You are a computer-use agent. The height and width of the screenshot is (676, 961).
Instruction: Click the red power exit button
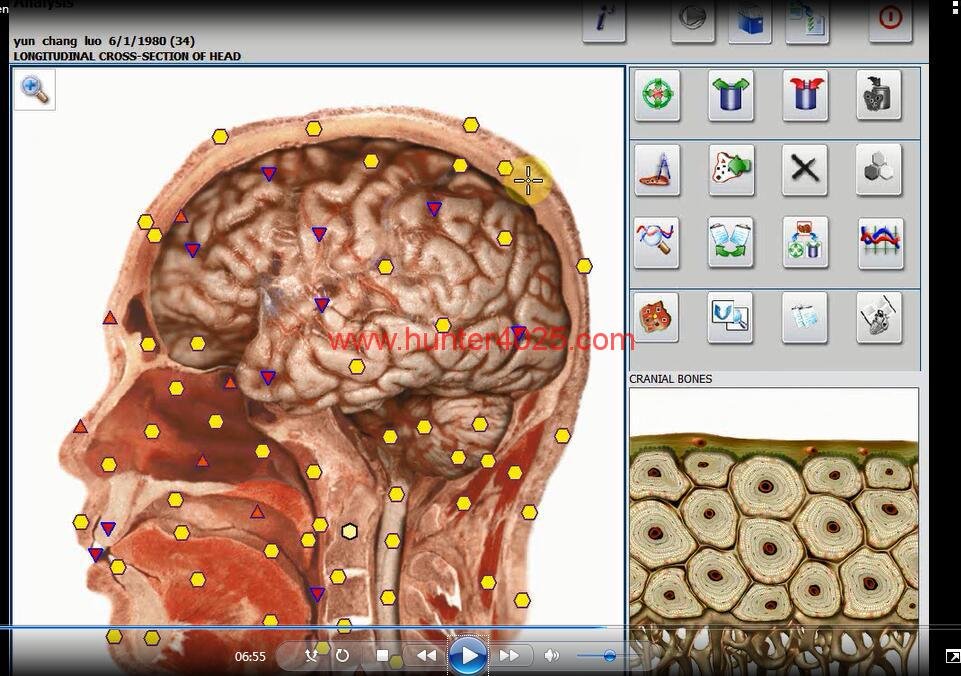click(890, 19)
